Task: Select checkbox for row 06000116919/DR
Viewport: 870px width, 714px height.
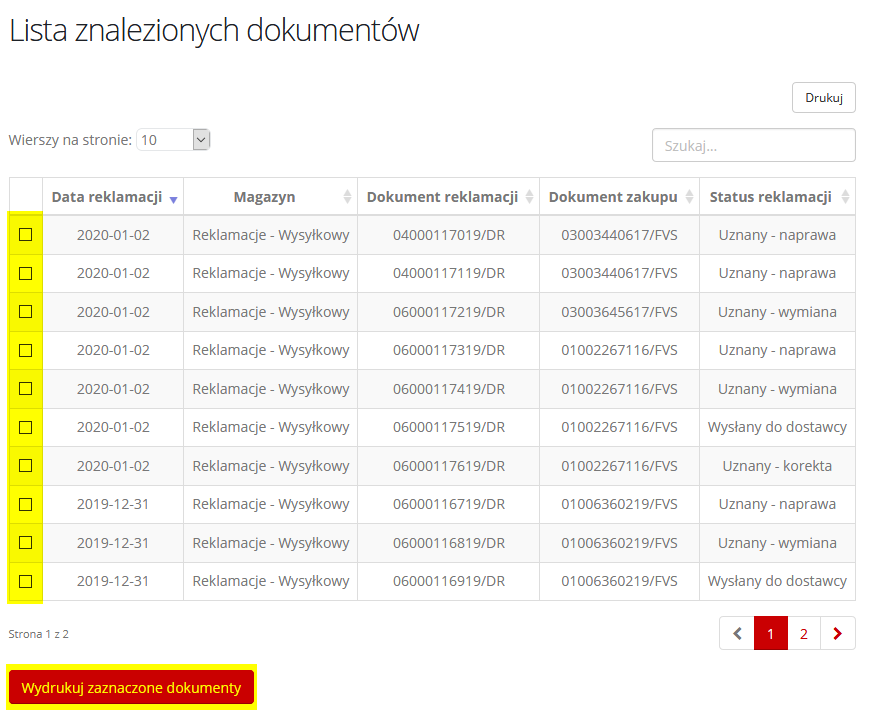Action: [x=26, y=581]
